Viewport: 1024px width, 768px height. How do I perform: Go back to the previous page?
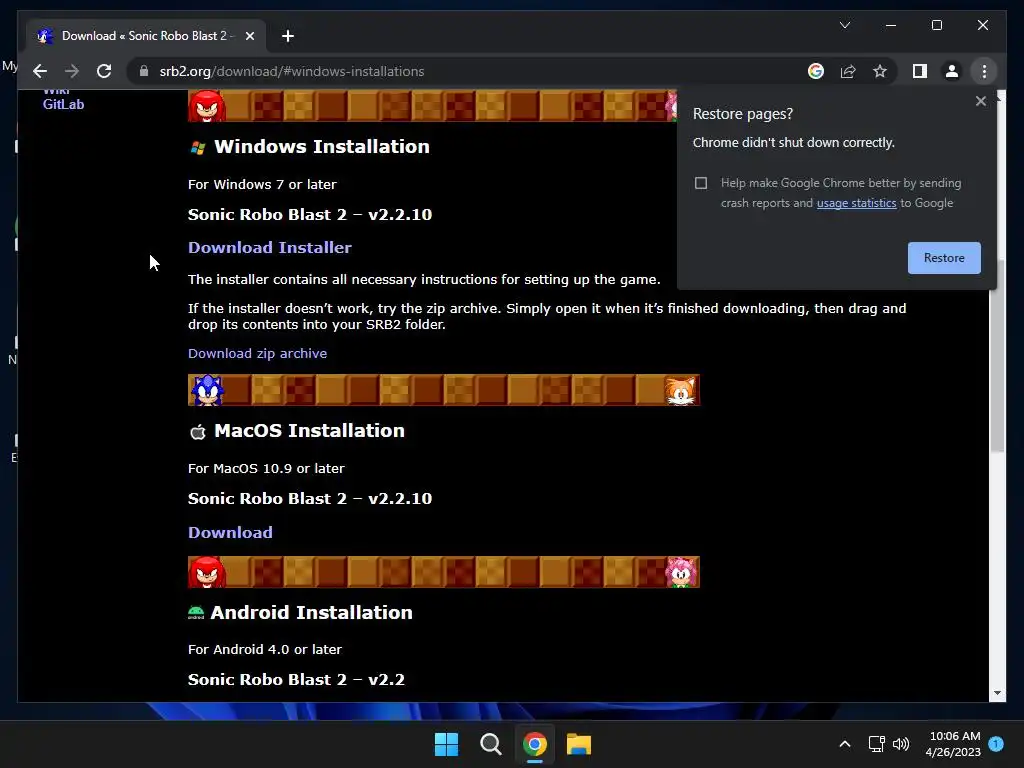(40, 71)
